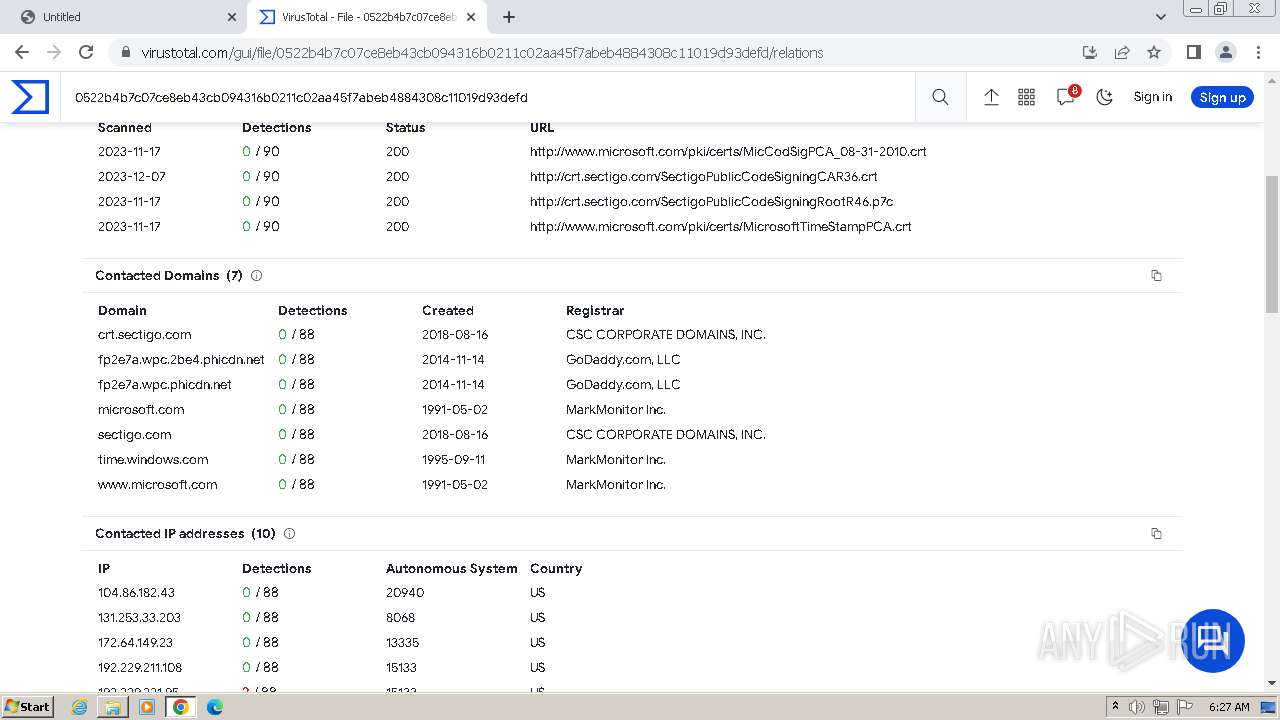Open File Explorer from taskbar
Viewport: 1280px width, 720px height.
tap(113, 707)
